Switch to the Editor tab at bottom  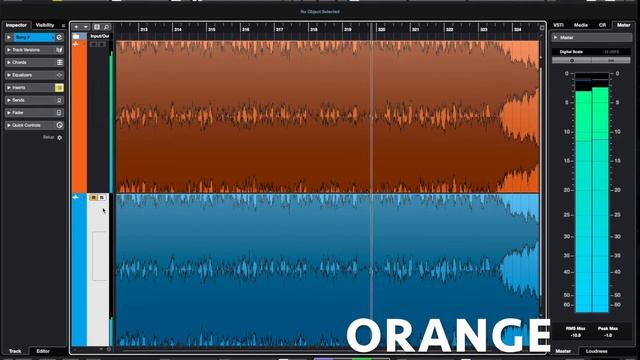43,351
